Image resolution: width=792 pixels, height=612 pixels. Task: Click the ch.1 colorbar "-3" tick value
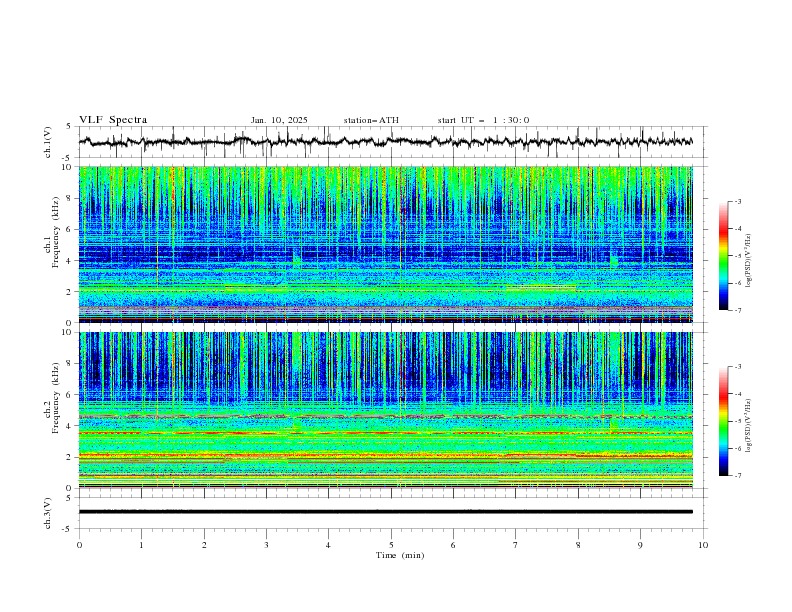738,201
